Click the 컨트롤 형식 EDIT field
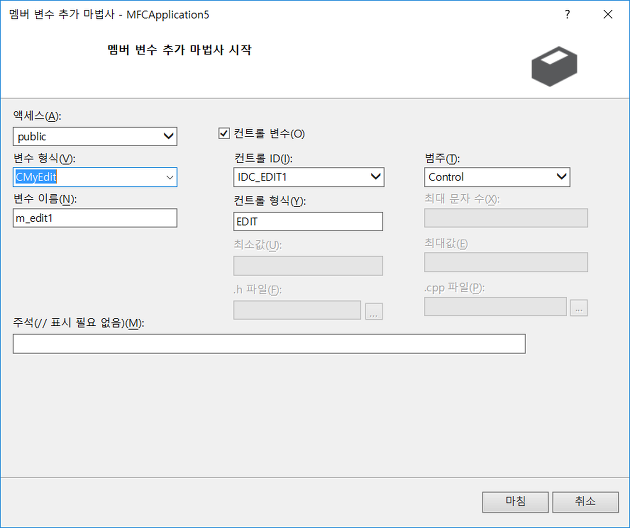This screenshot has width=630, height=528. pyautogui.click(x=308, y=221)
